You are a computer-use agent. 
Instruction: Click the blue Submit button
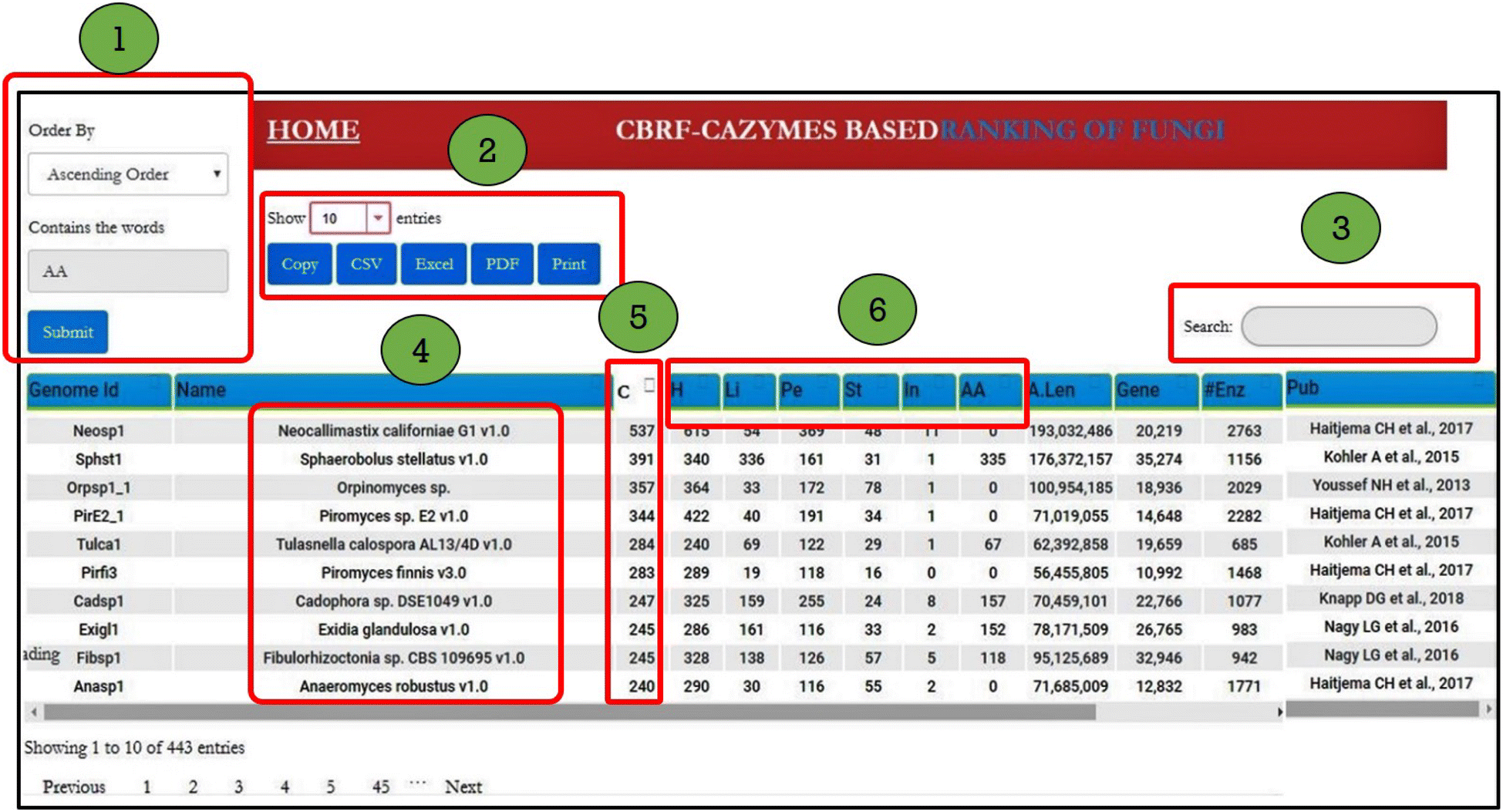pos(68,332)
